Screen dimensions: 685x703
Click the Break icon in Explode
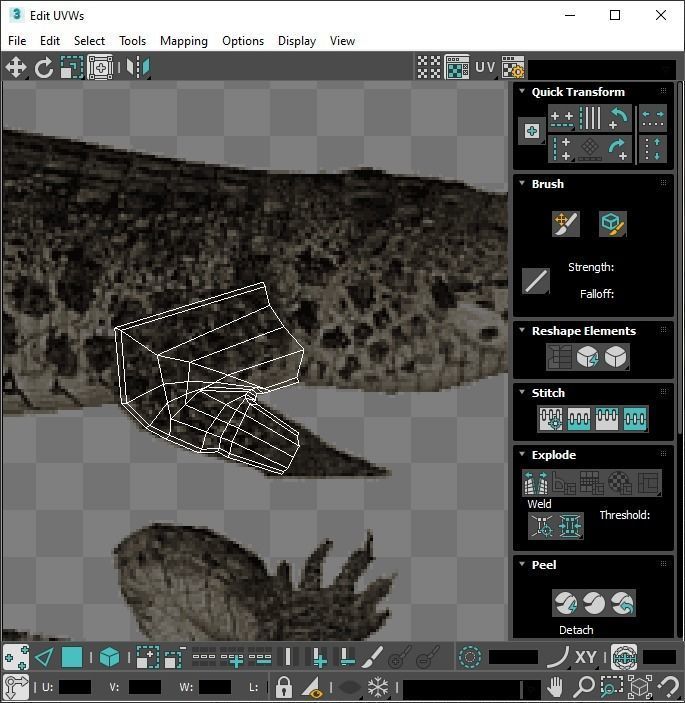[536, 483]
